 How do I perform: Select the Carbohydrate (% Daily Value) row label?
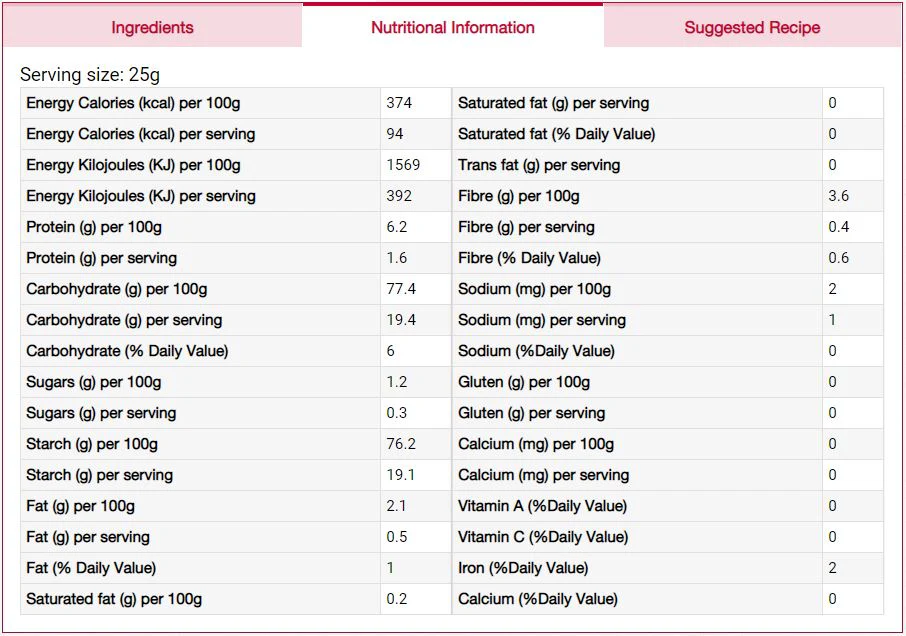(x=127, y=351)
